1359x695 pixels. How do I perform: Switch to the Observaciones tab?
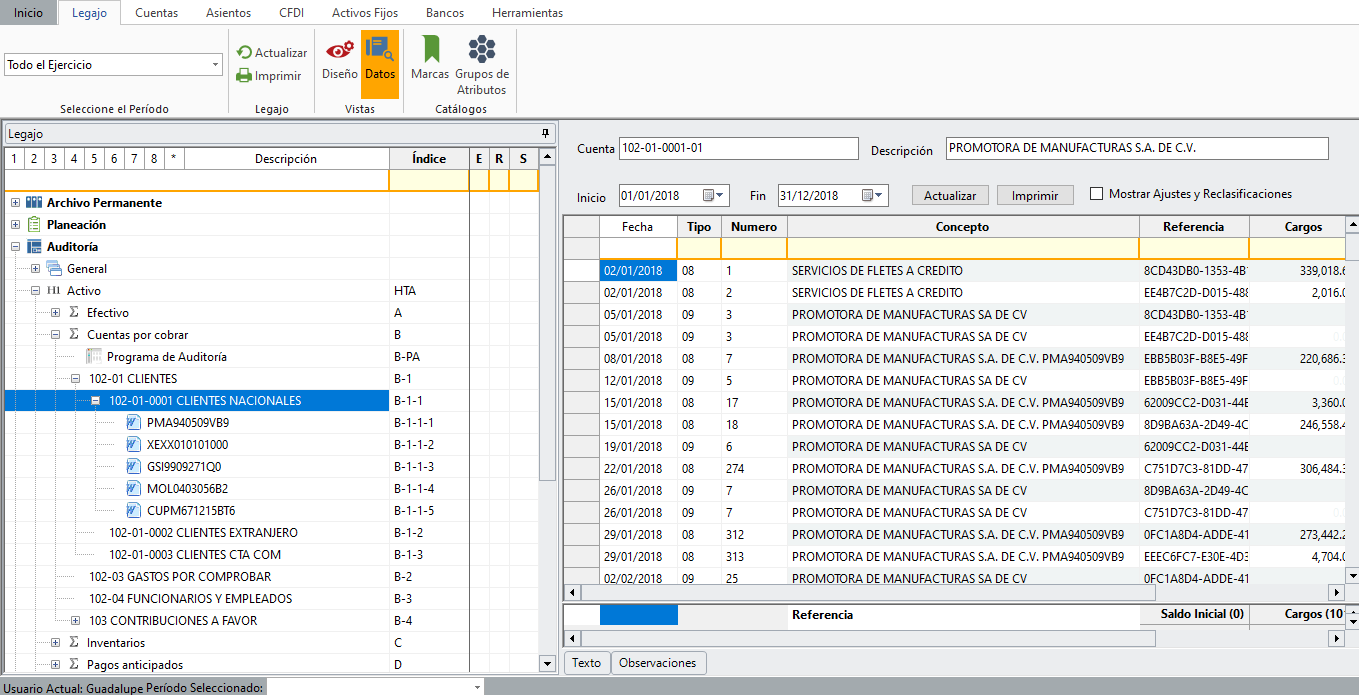657,663
